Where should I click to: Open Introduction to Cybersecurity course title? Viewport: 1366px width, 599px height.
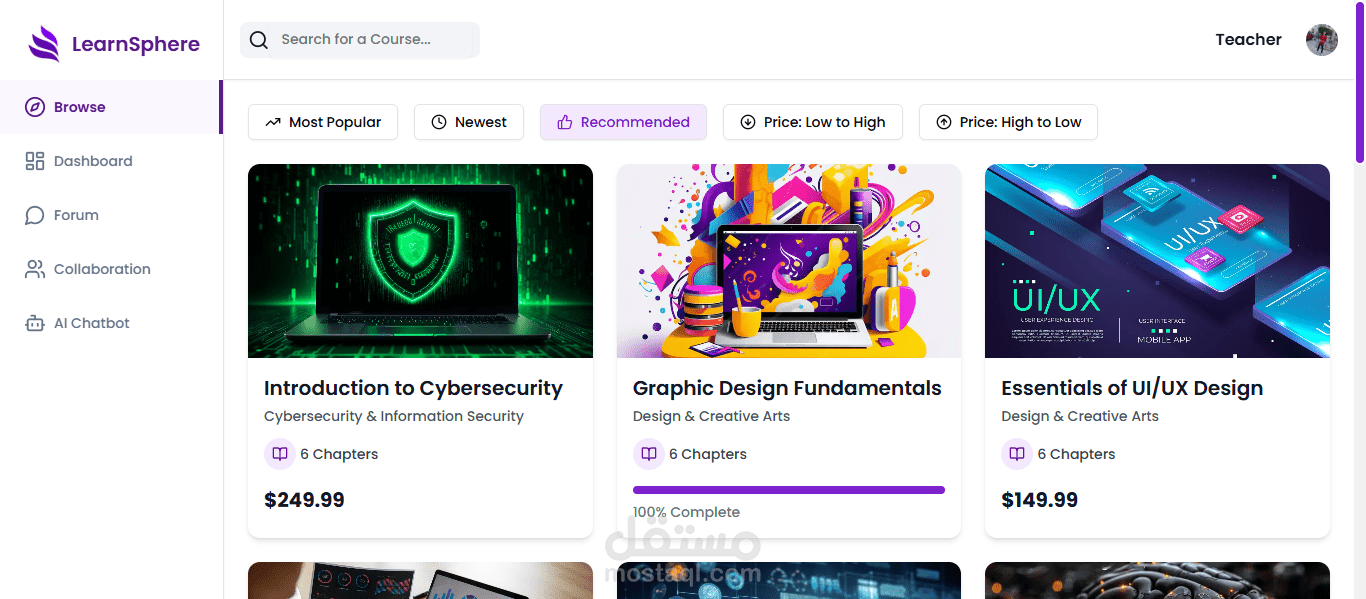click(413, 388)
